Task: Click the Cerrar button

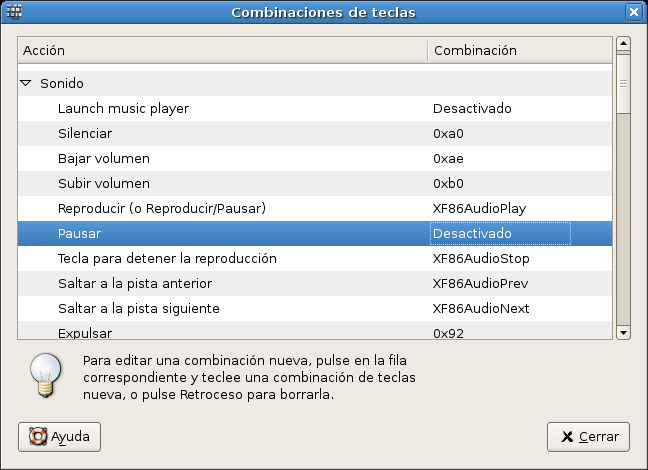Action: pos(588,437)
